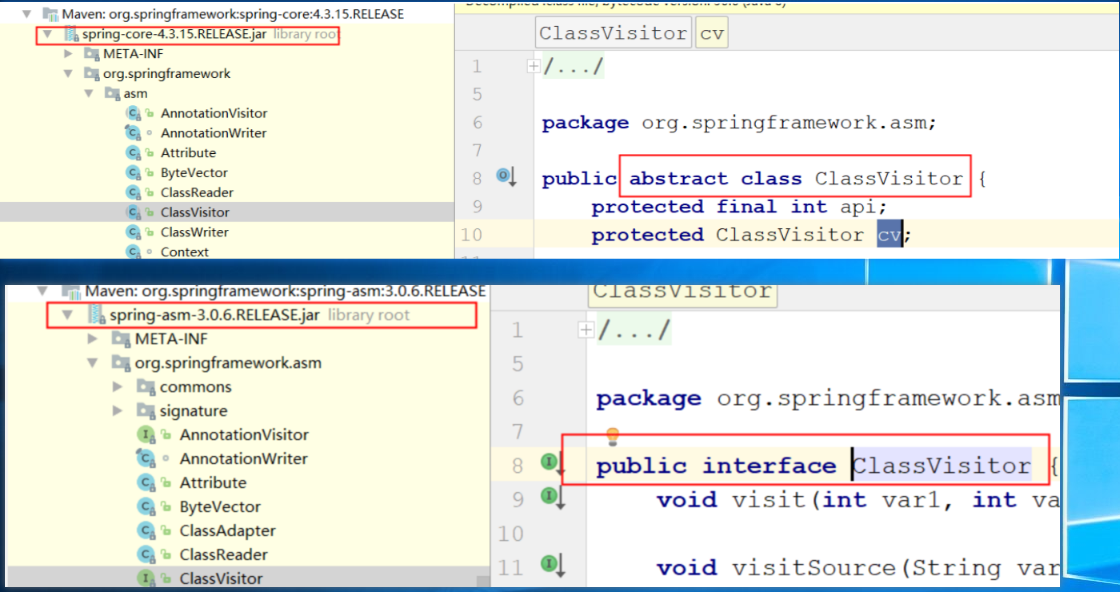Expand the commons package folder
This screenshot has height=592, width=1120.
click(x=118, y=387)
